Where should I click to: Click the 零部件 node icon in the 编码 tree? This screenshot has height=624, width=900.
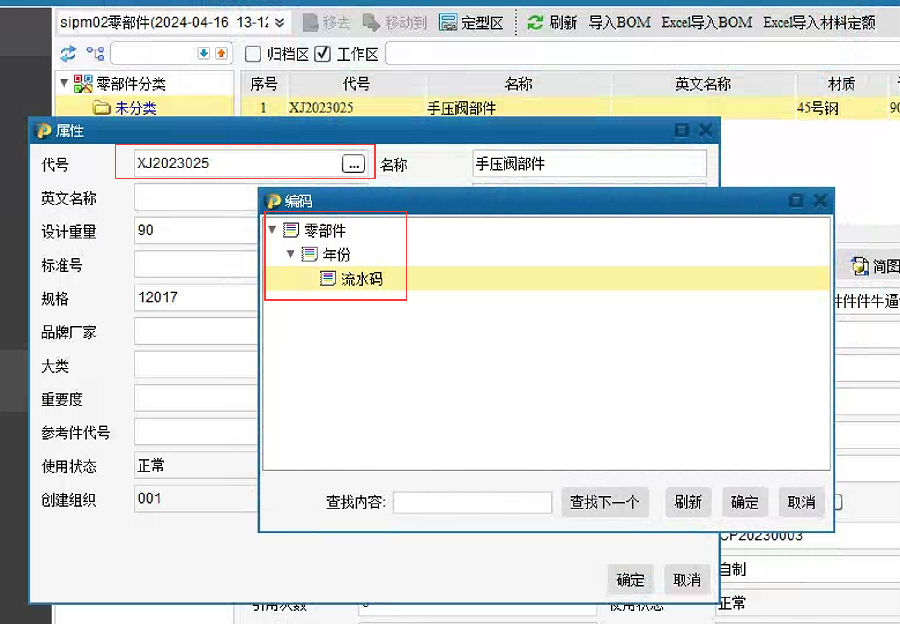click(x=291, y=230)
